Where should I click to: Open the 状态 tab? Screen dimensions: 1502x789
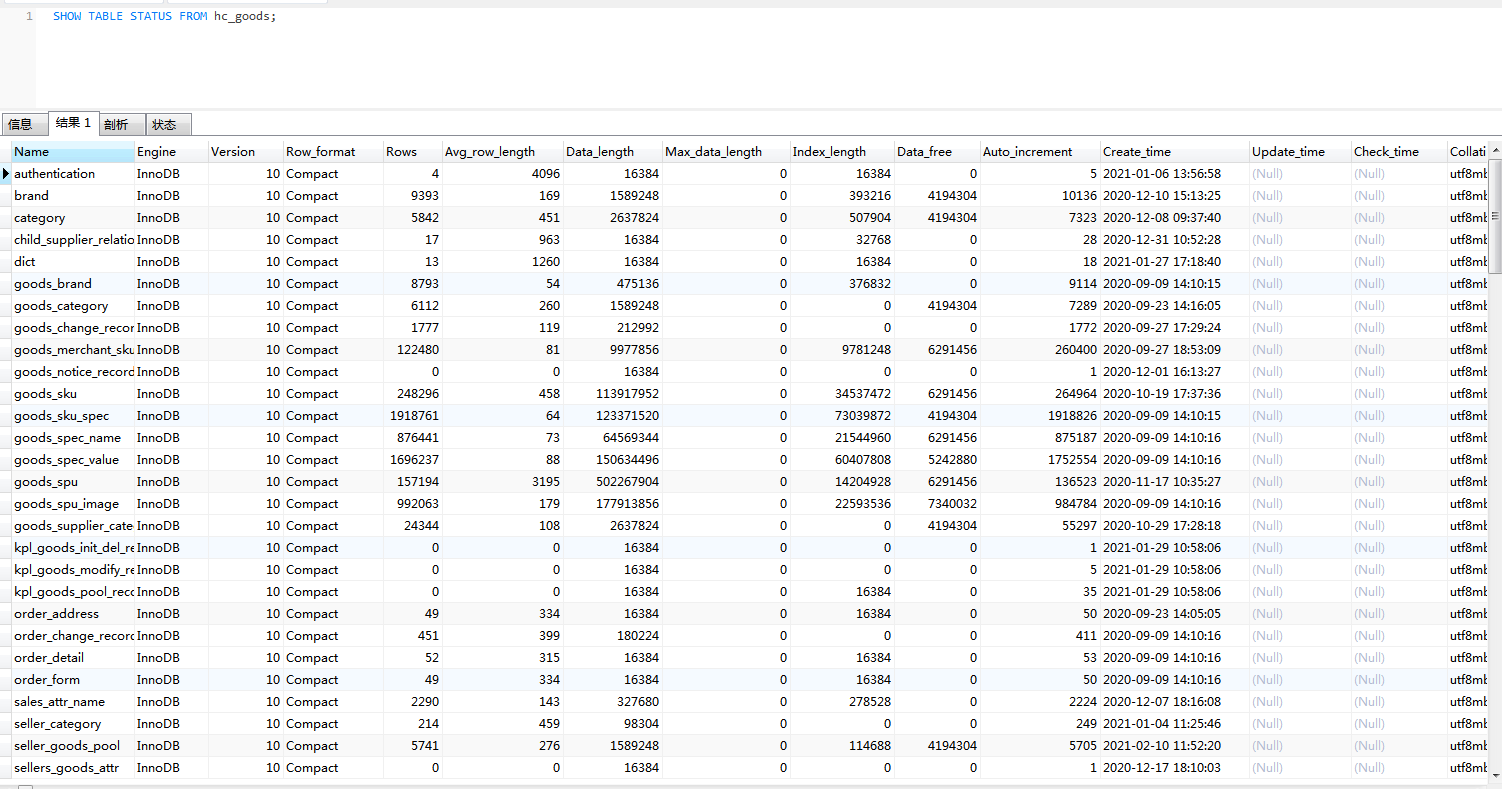[168, 125]
